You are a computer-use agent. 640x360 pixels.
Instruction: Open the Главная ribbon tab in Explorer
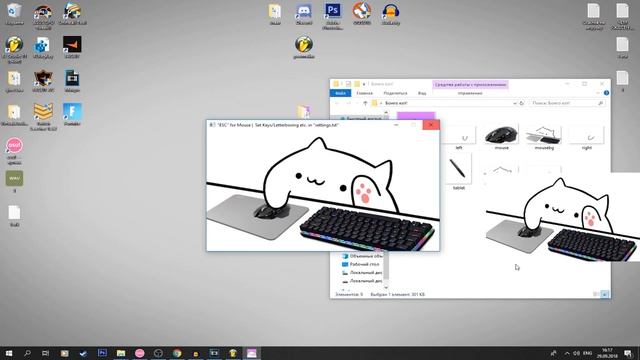[364, 93]
